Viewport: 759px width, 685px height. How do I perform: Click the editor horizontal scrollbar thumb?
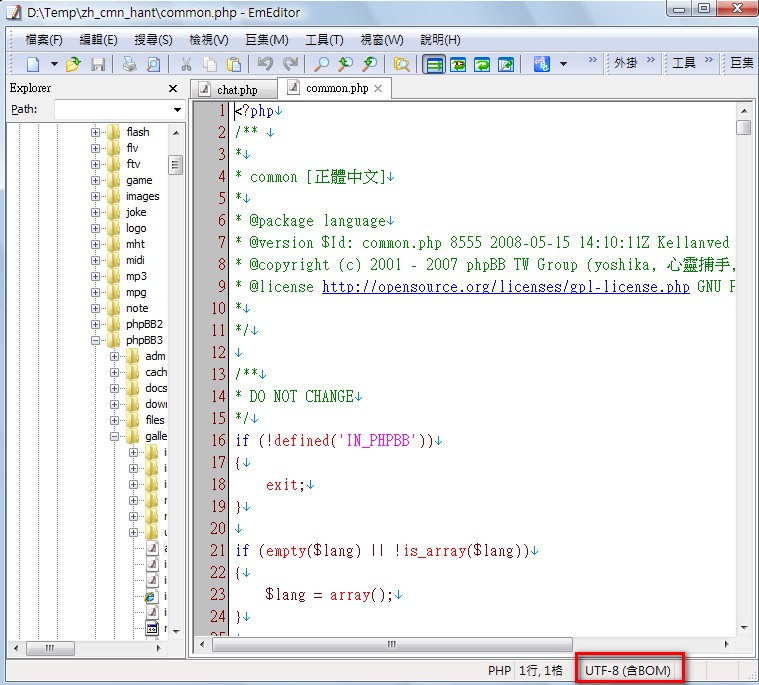392,644
